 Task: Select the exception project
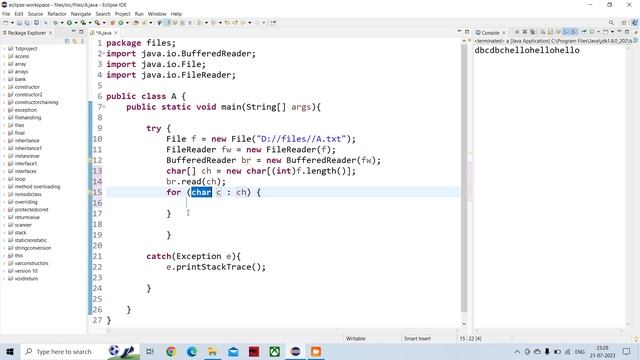click(25, 110)
